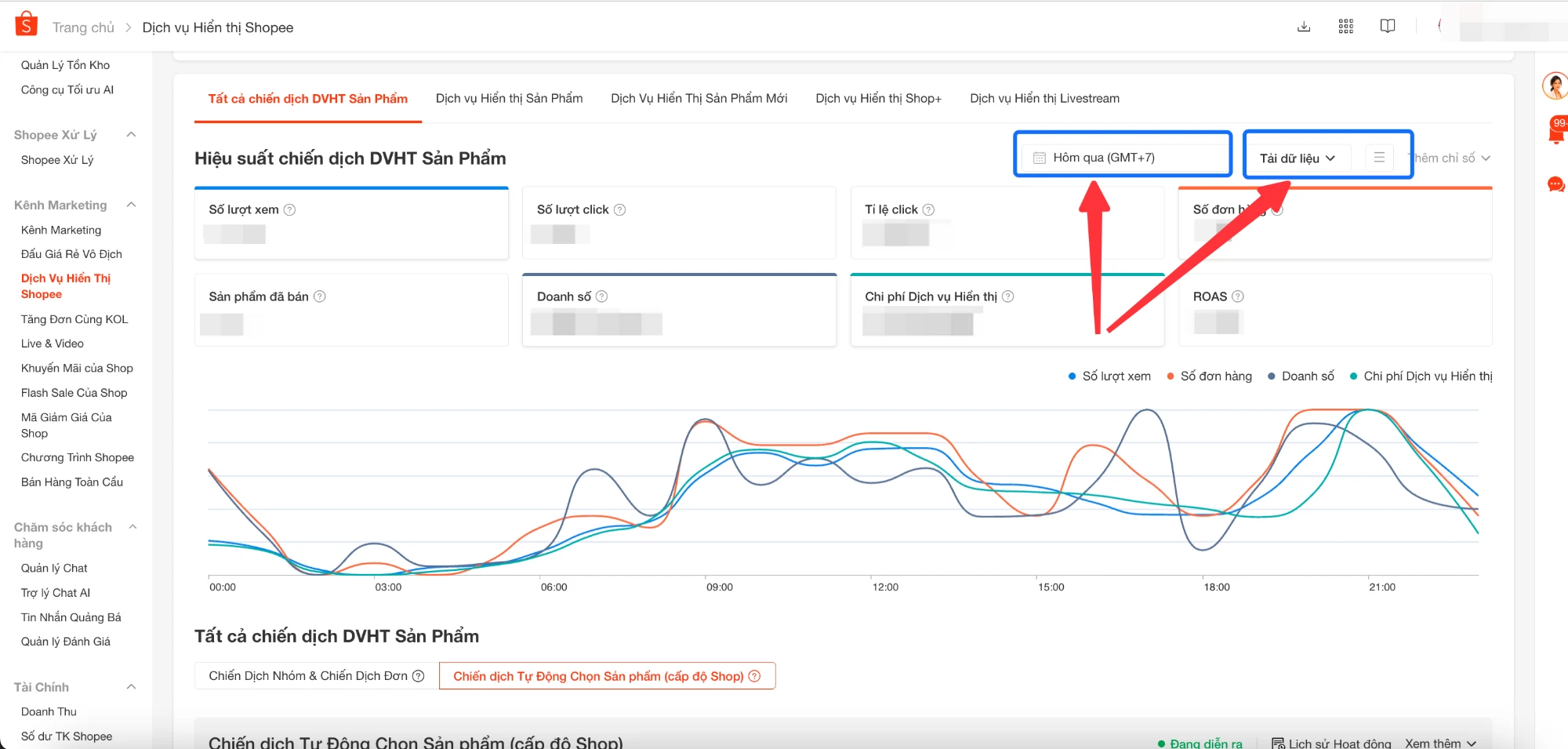Screen dimensions: 1568x749
Task: Click the help icon next to Số lượt xem
Action: pos(289,209)
